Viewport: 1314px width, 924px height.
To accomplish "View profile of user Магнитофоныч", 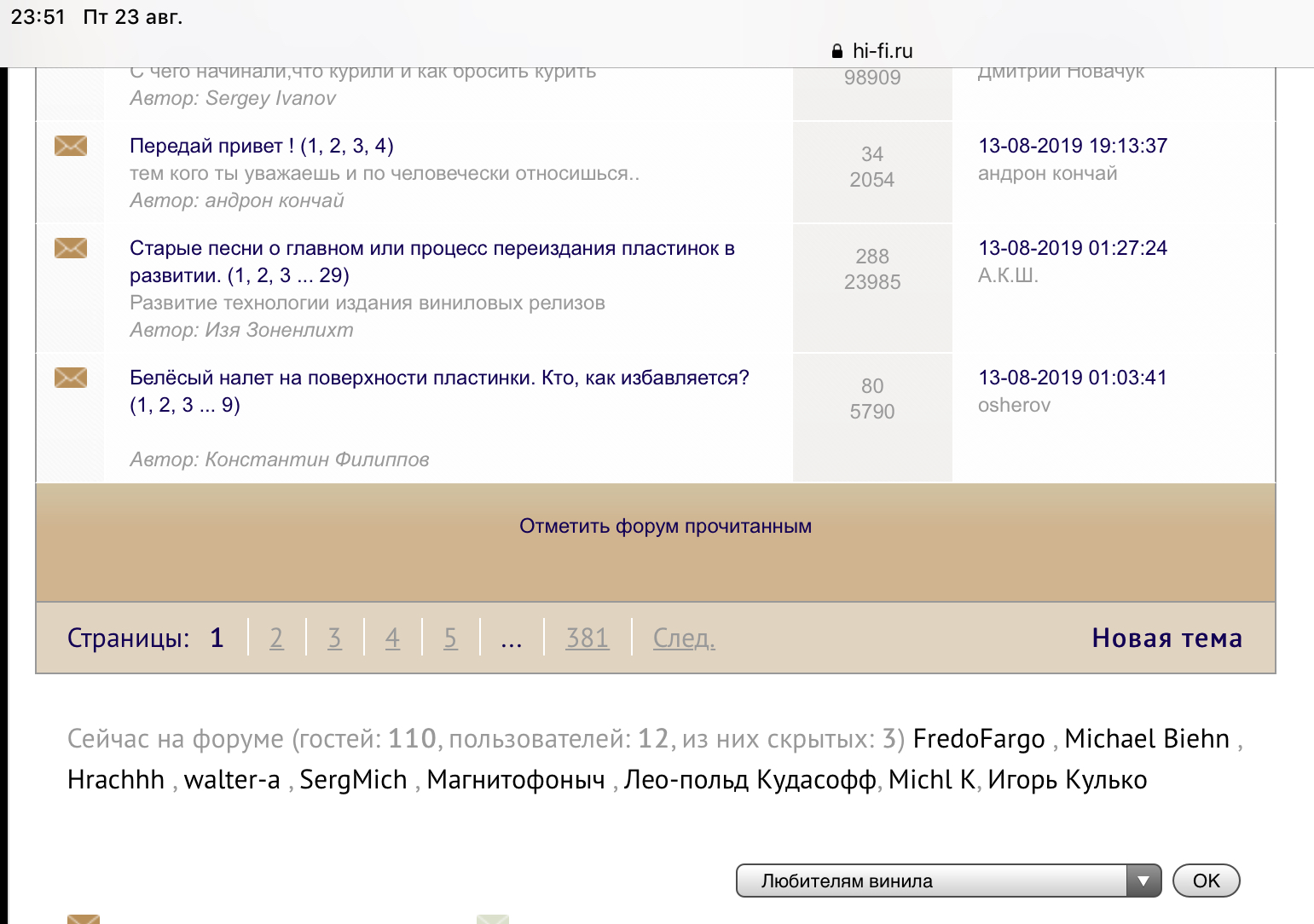I will click(515, 779).
